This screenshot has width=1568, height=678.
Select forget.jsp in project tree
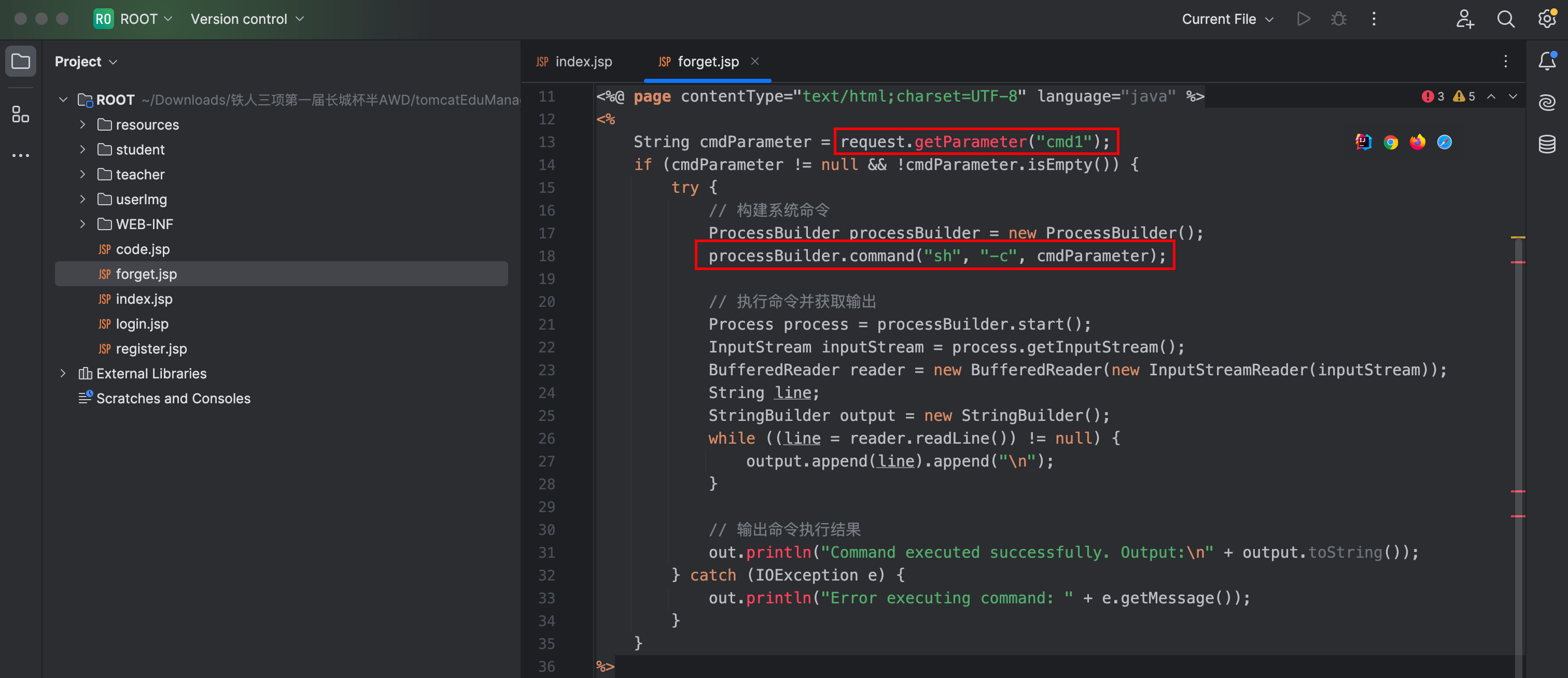(281, 274)
